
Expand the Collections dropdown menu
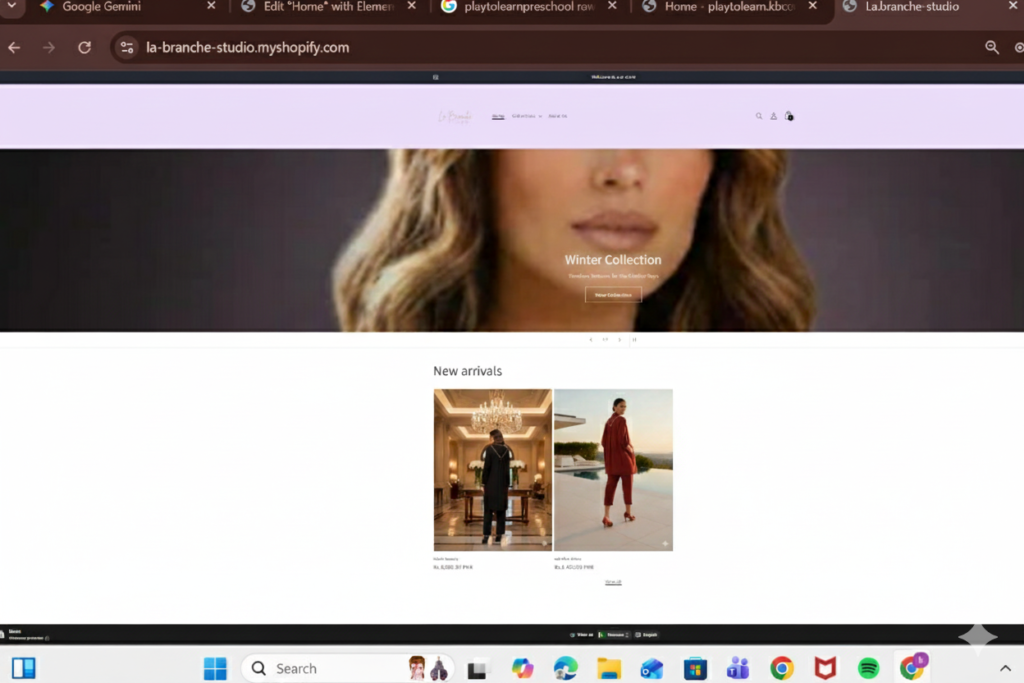tap(527, 116)
